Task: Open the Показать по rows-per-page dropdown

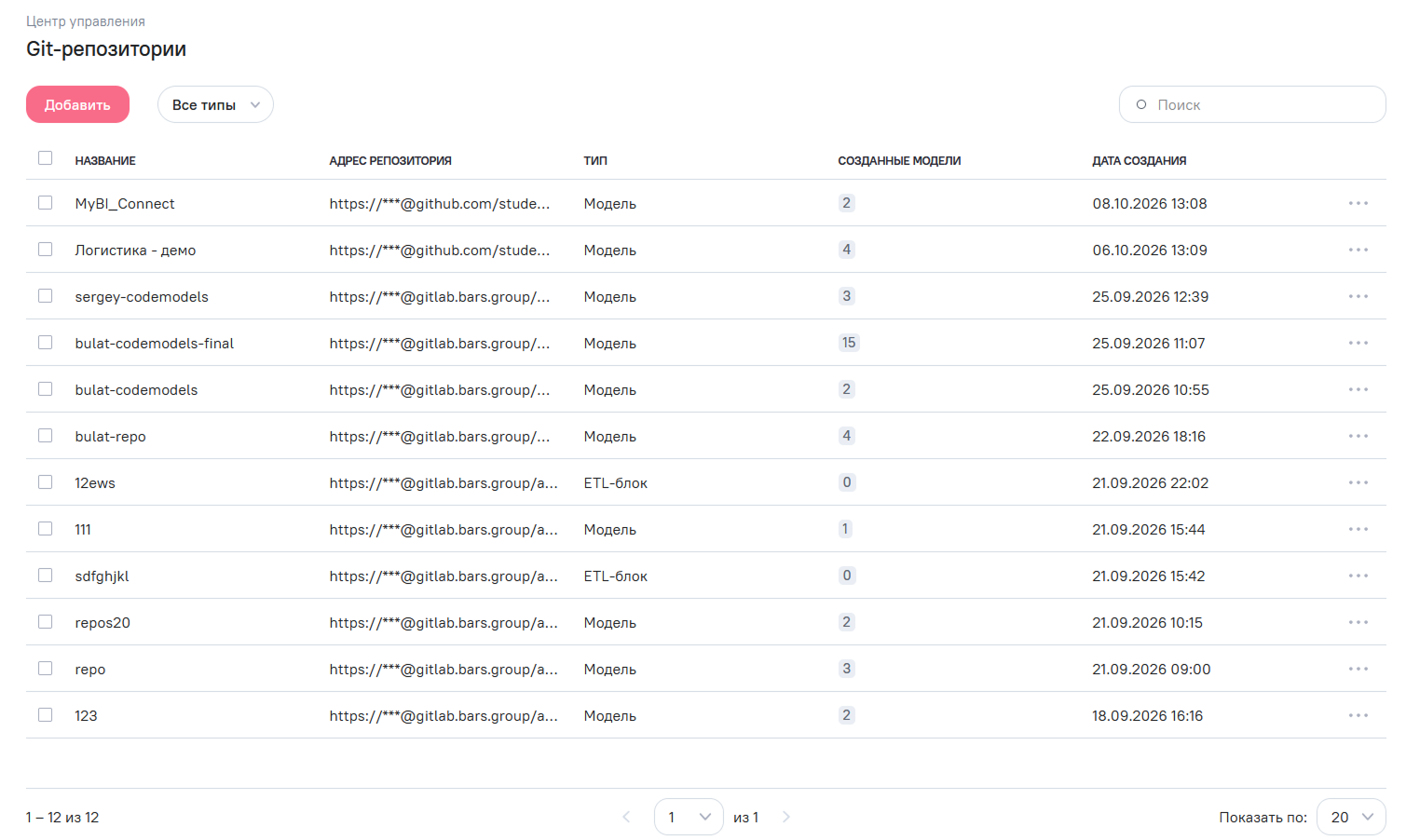Action: pos(1351,817)
